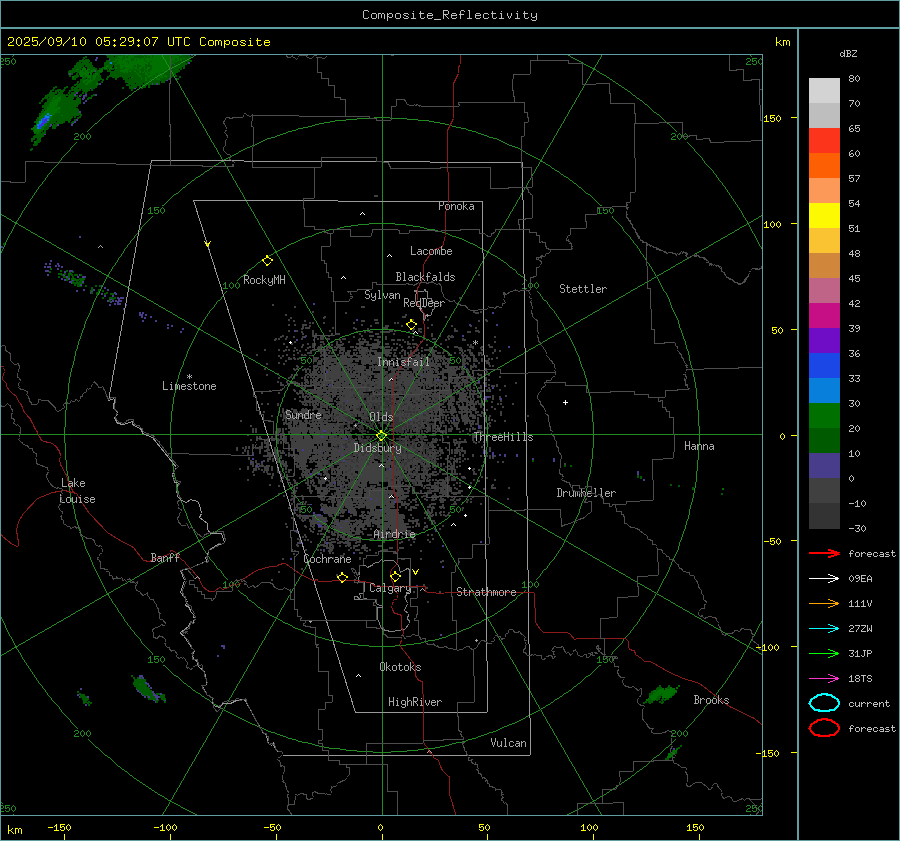Click the Lake Louise label

pos(77,491)
